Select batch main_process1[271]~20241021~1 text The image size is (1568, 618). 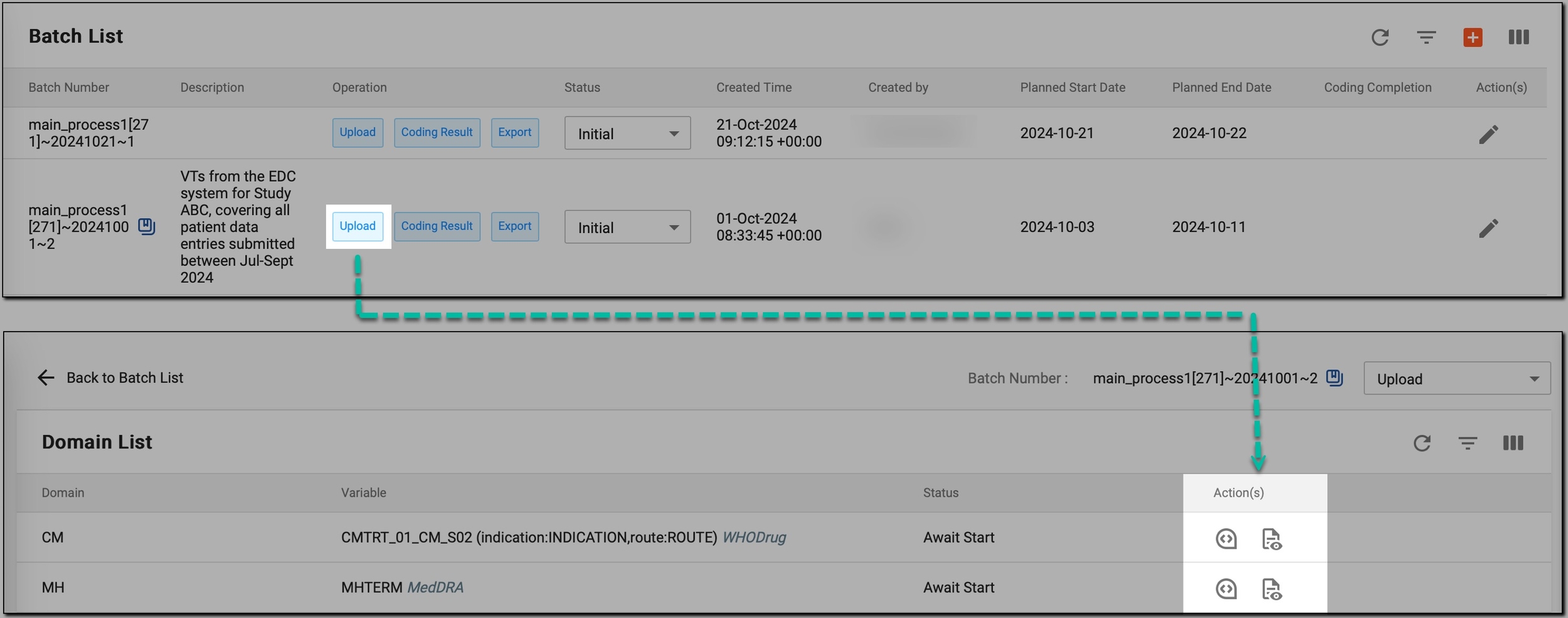point(88,133)
